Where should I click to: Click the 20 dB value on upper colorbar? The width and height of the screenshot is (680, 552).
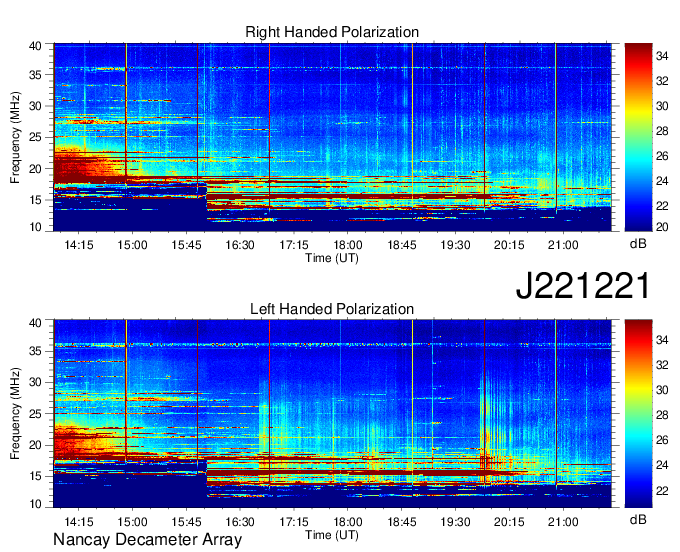[x=662, y=227]
